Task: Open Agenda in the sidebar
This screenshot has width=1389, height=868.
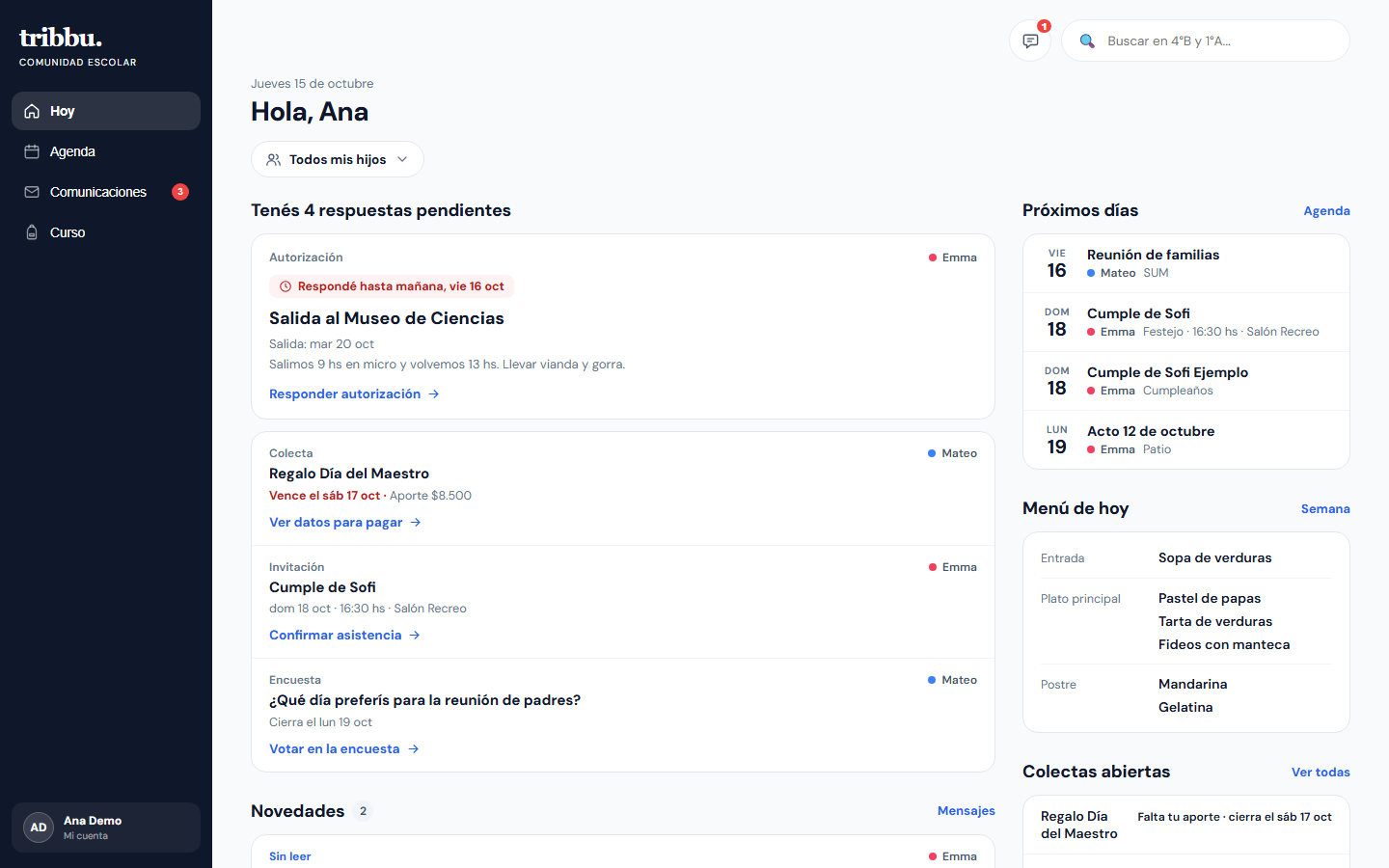Action: pyautogui.click(x=106, y=151)
